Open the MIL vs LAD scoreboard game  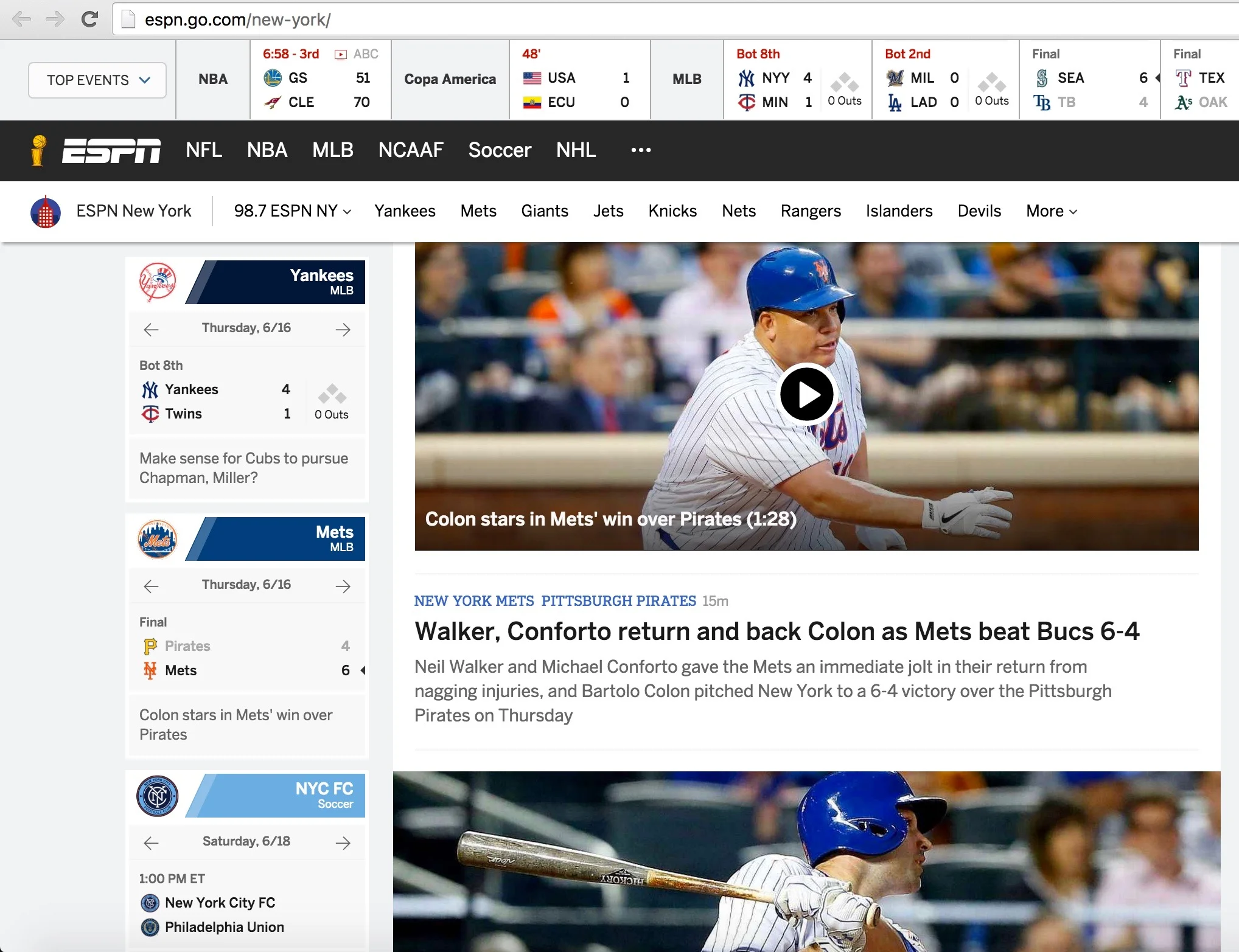[x=946, y=80]
